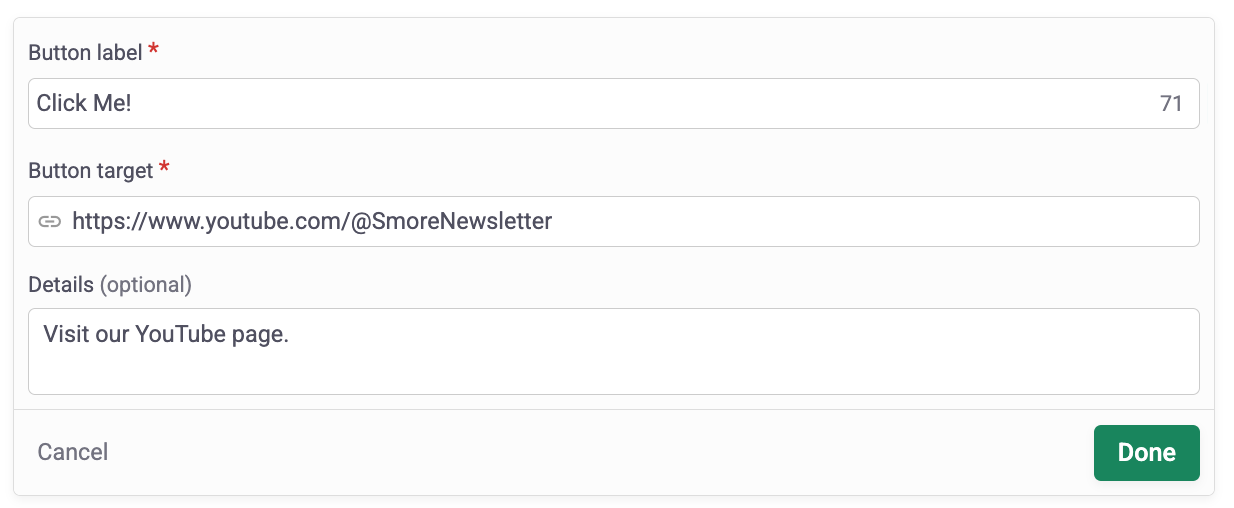Click the green Done button
The image size is (1234, 508).
(1146, 453)
